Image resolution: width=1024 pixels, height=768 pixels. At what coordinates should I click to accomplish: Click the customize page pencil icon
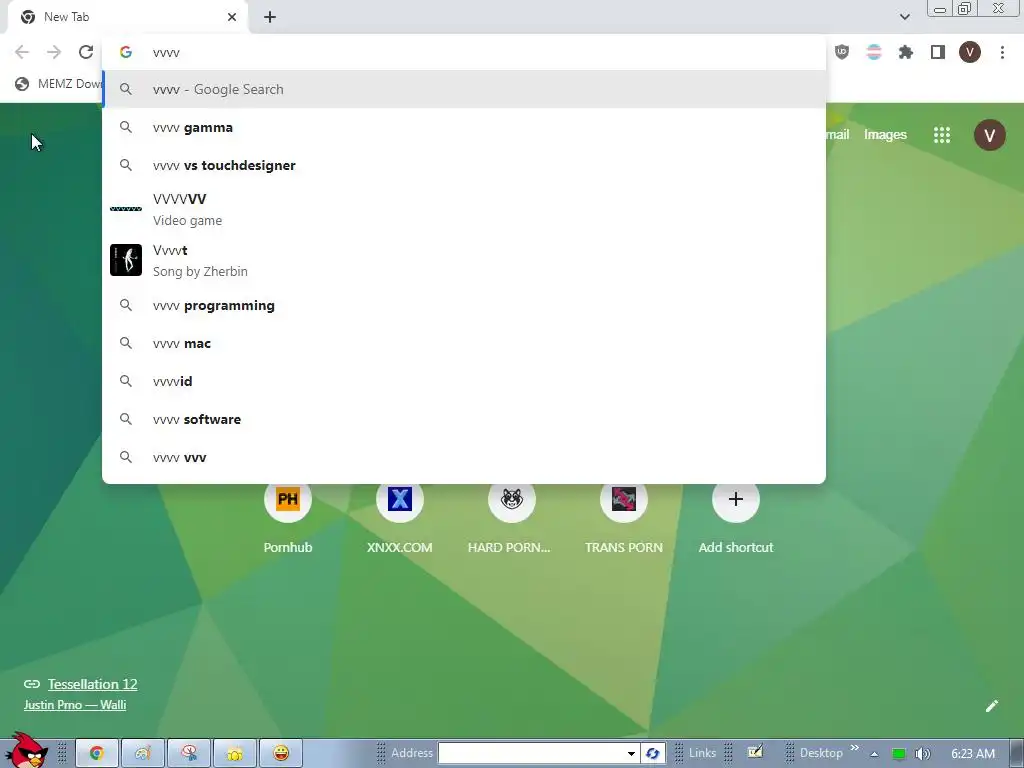coord(991,706)
